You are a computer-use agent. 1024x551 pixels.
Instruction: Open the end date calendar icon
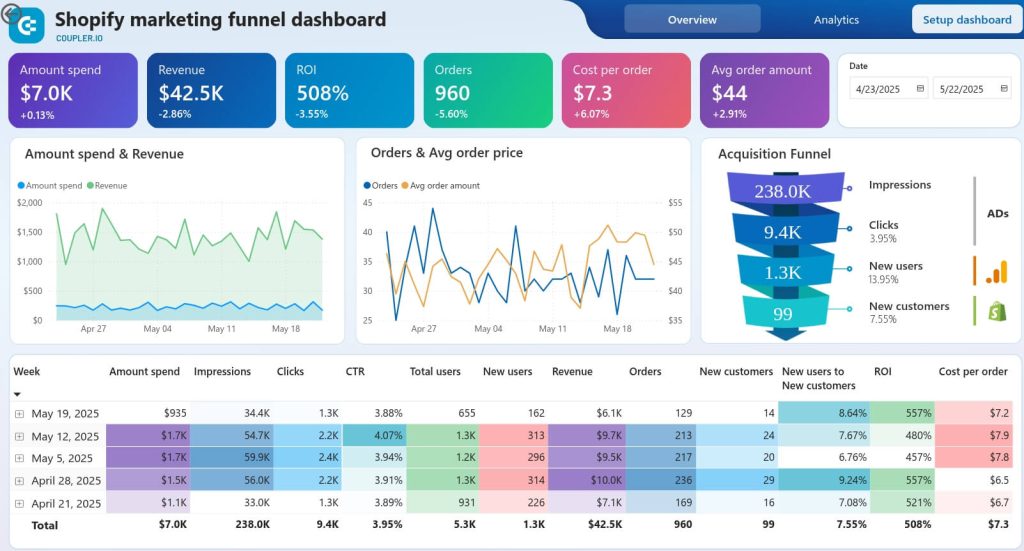pos(1004,89)
